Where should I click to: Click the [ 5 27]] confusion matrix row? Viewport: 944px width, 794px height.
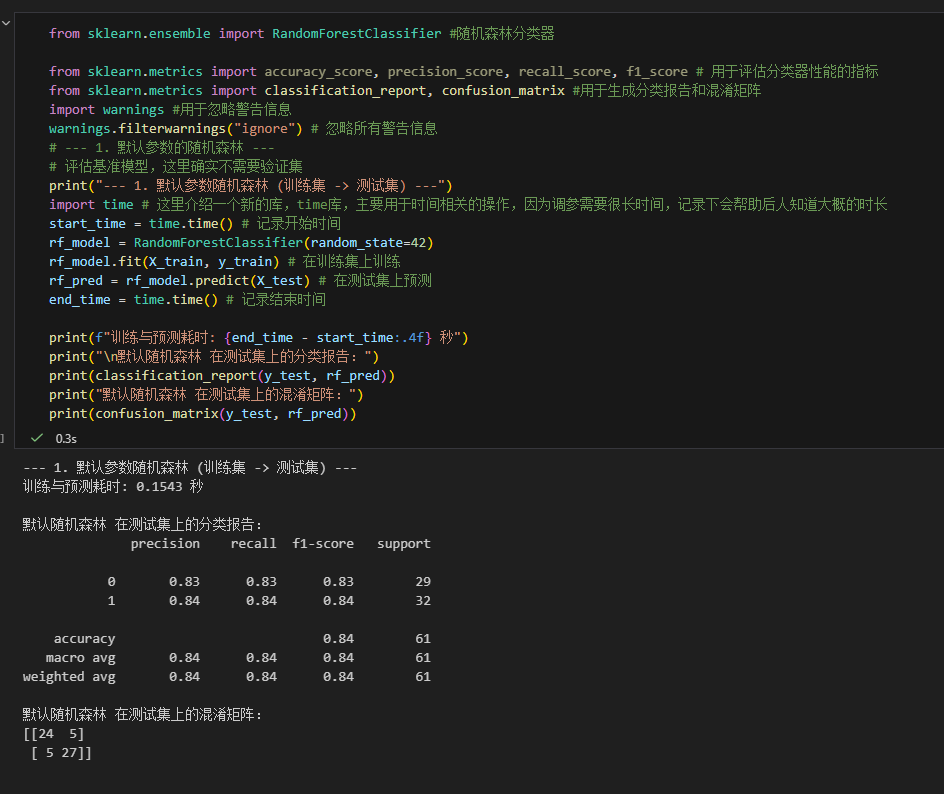point(61,753)
